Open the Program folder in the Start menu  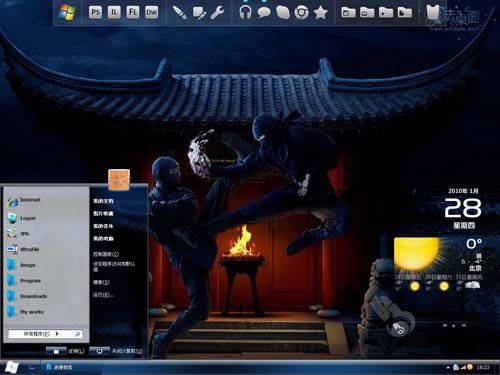click(24, 281)
